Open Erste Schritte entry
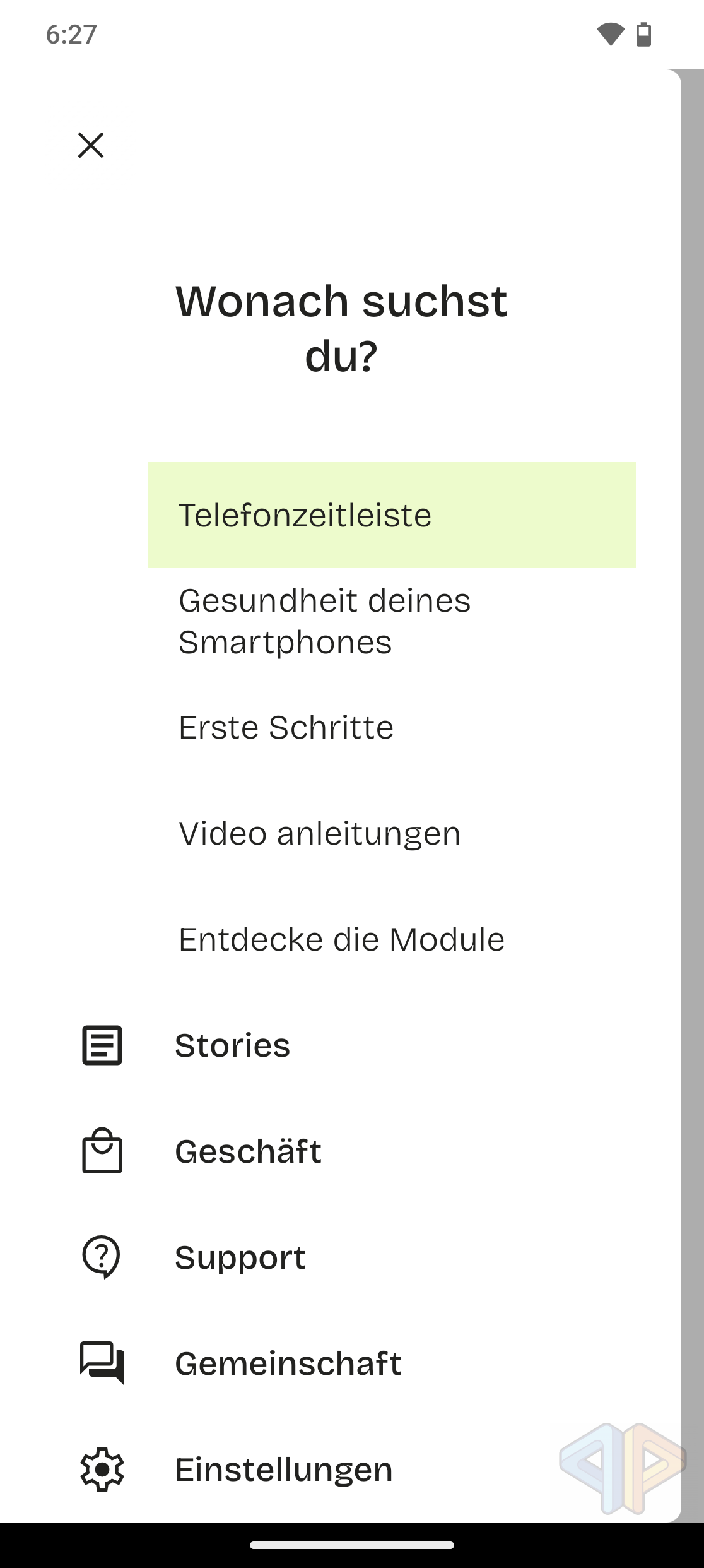 (x=286, y=727)
